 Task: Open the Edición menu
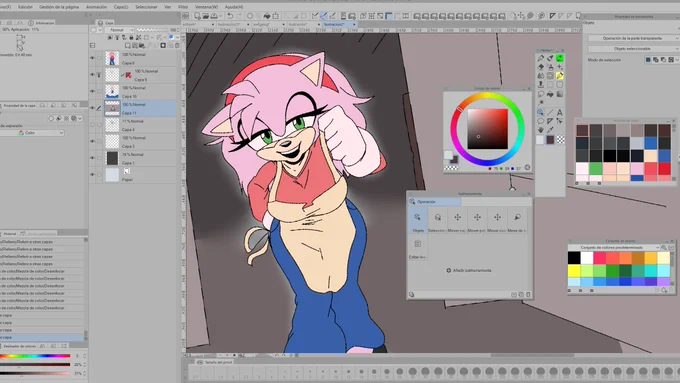tap(25, 7)
